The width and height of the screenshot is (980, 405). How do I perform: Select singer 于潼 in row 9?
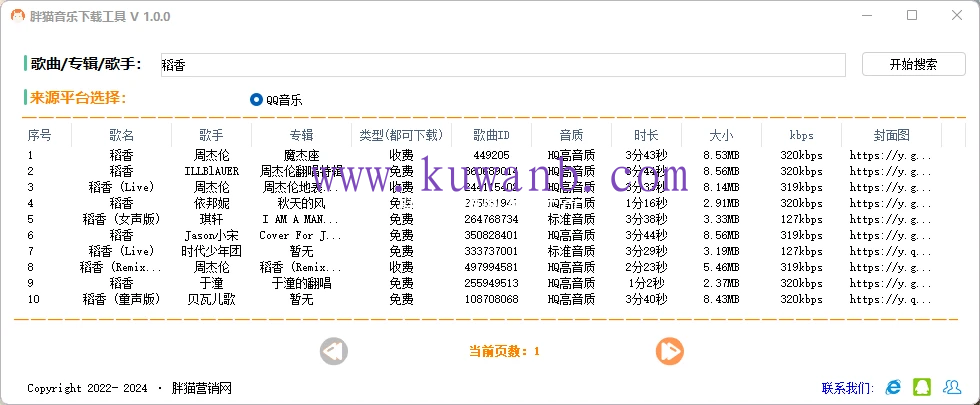pyautogui.click(x=211, y=284)
